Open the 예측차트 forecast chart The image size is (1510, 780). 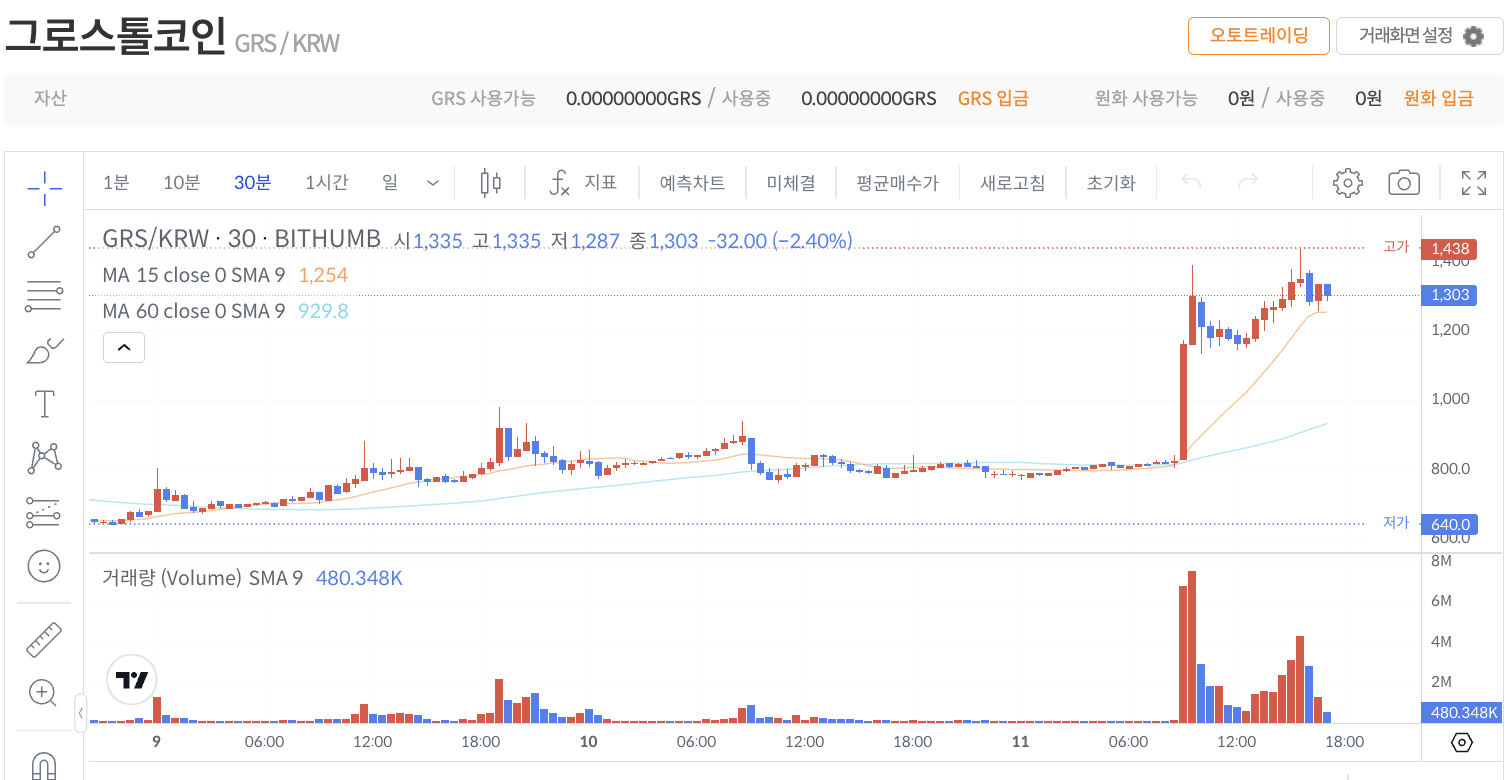[692, 183]
